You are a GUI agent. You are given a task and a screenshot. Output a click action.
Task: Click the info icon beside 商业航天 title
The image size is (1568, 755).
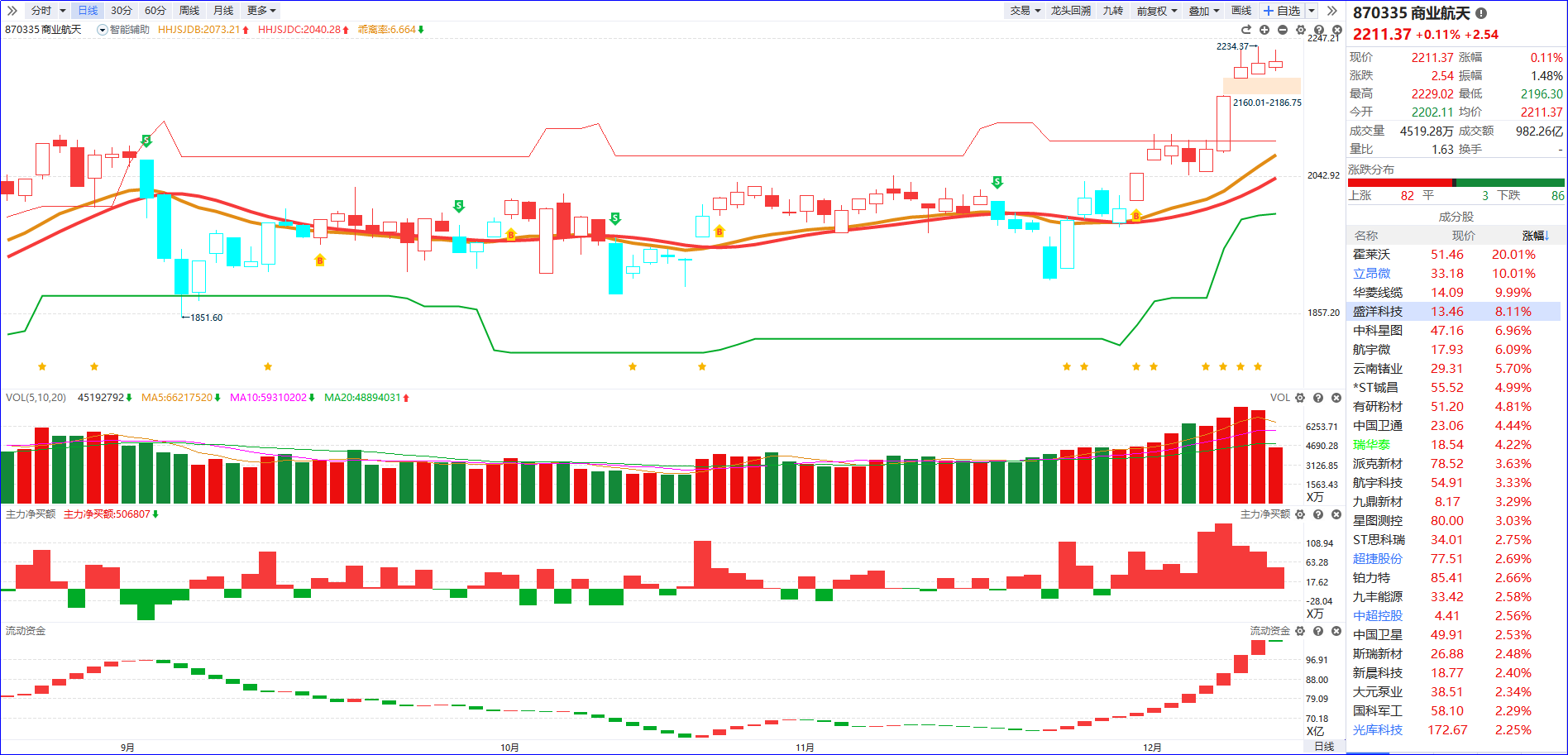1481,13
